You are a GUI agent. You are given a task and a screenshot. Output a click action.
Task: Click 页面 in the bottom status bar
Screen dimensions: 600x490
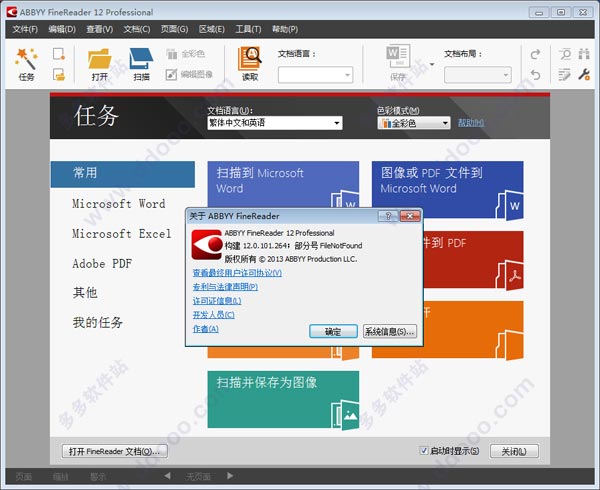point(24,477)
